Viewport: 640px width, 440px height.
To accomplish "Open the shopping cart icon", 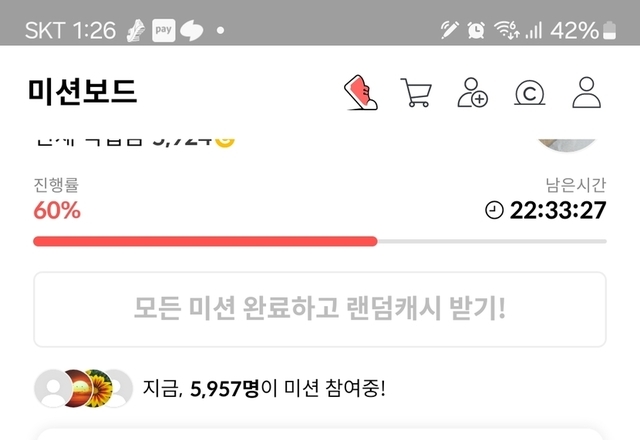I will click(416, 92).
